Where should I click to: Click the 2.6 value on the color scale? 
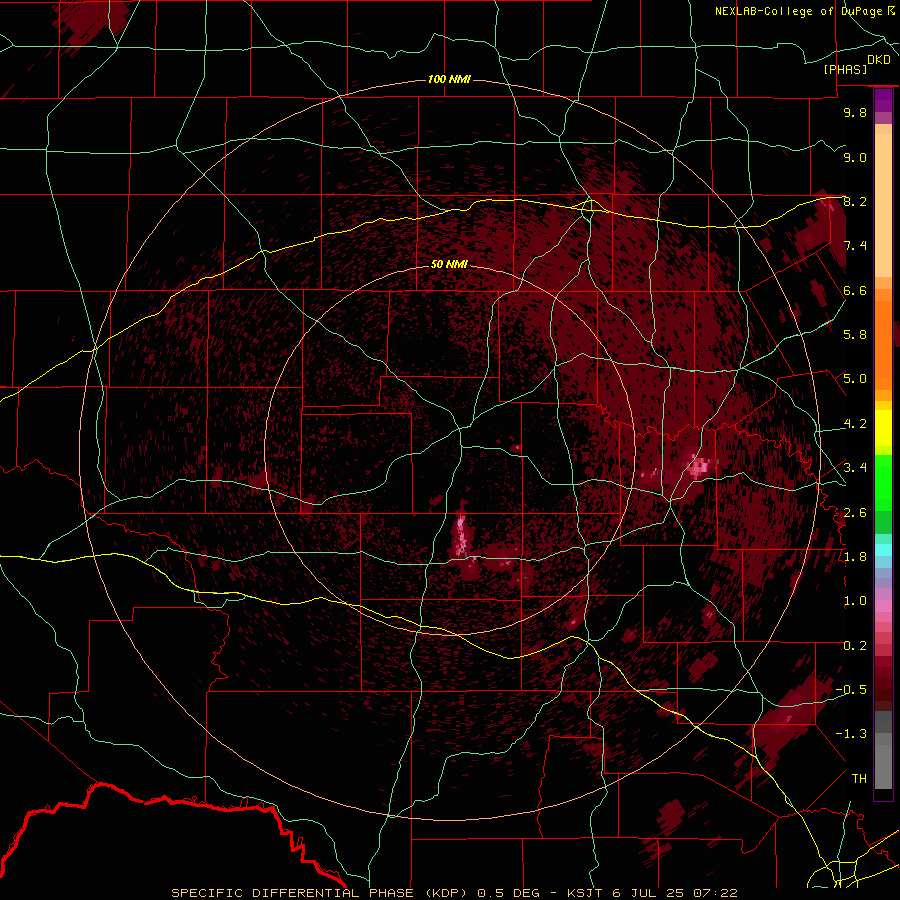click(855, 513)
